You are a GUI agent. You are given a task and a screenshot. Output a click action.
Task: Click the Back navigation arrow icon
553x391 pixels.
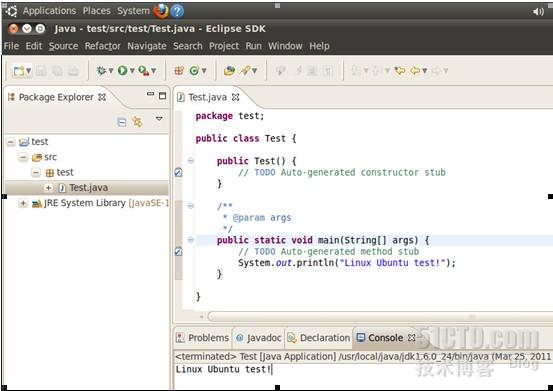(415, 71)
